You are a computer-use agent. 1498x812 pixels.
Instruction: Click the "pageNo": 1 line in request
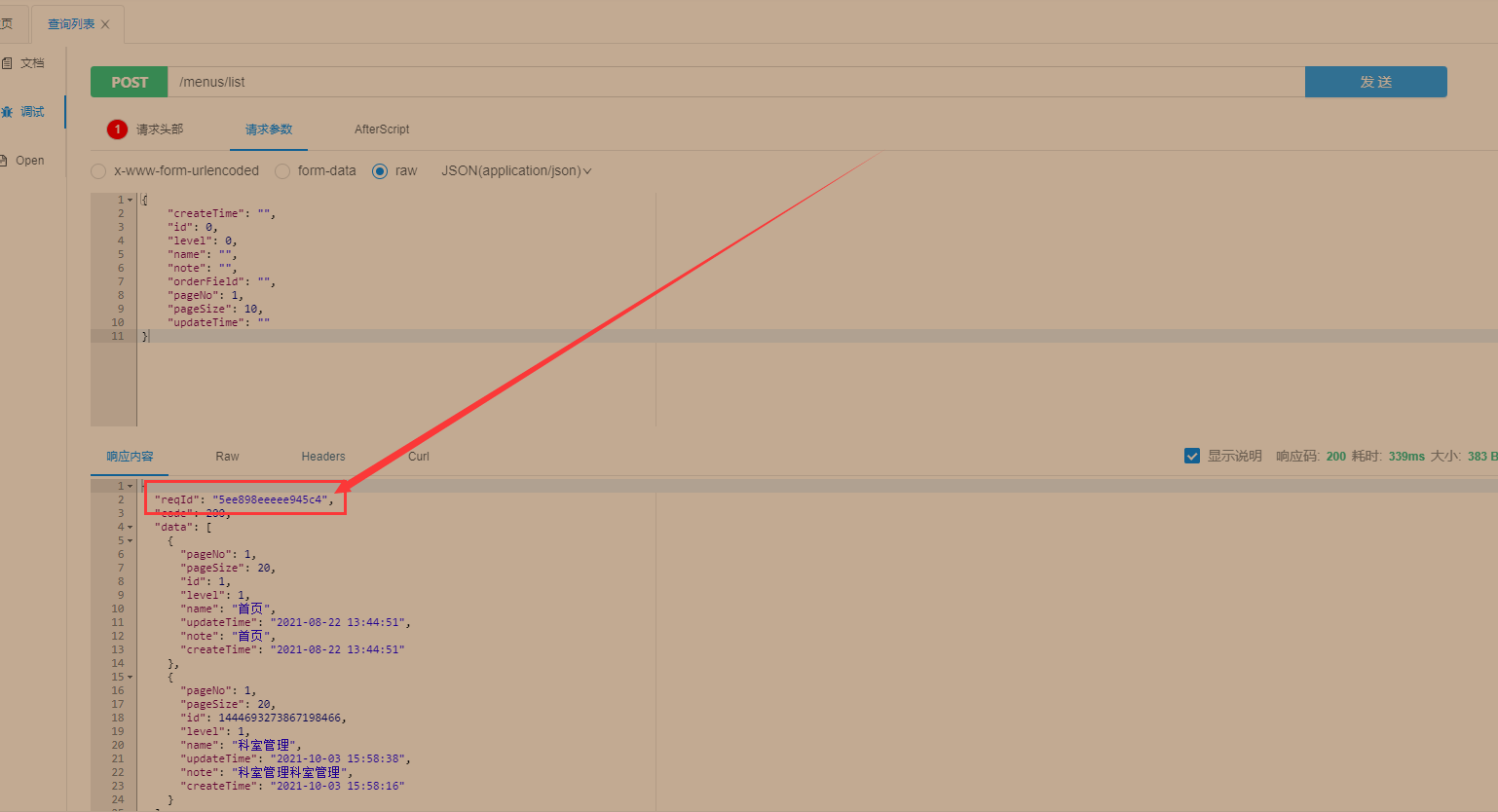click(x=206, y=295)
